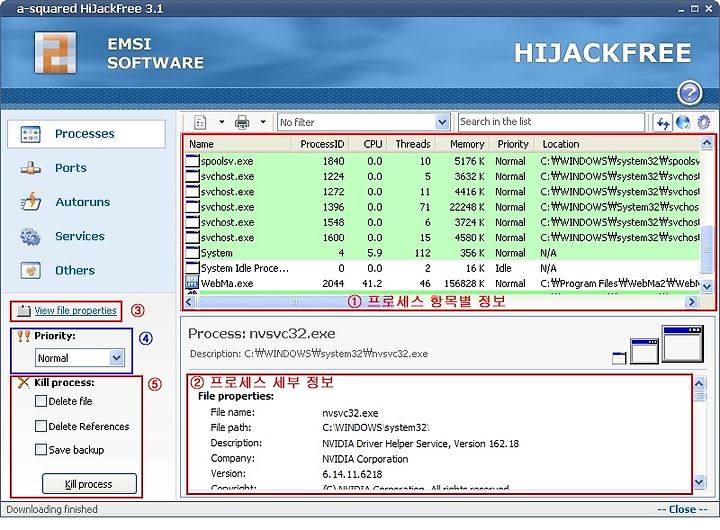Image resolution: width=720 pixels, height=530 pixels.
Task: Click the Close link in the status bar
Action: click(x=682, y=509)
